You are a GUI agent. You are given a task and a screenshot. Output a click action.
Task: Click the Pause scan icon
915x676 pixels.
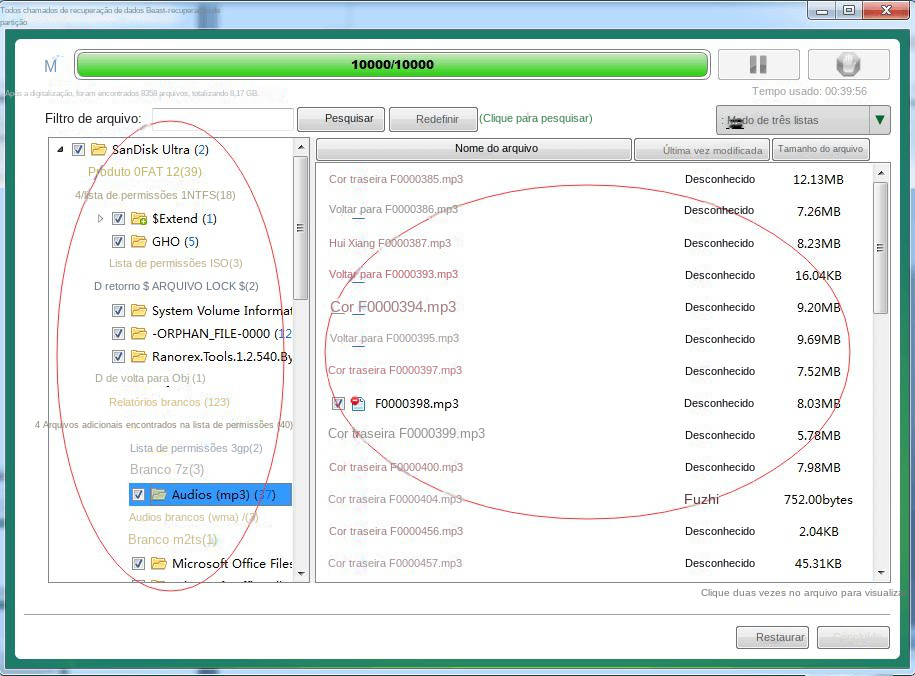[x=758, y=63]
